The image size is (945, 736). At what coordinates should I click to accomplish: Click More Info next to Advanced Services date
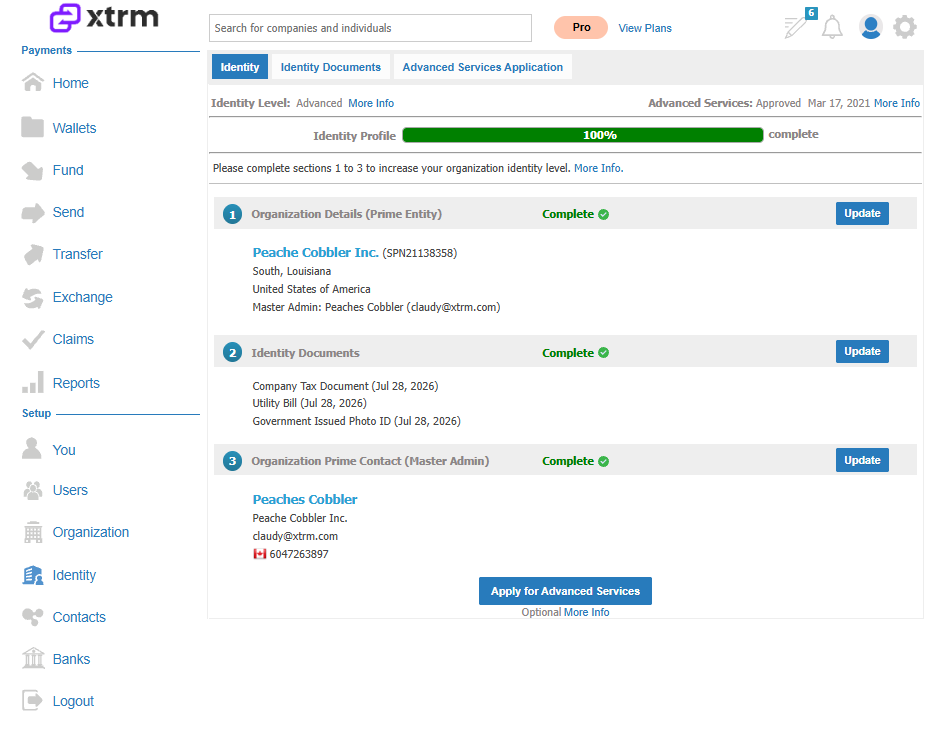[x=897, y=103]
